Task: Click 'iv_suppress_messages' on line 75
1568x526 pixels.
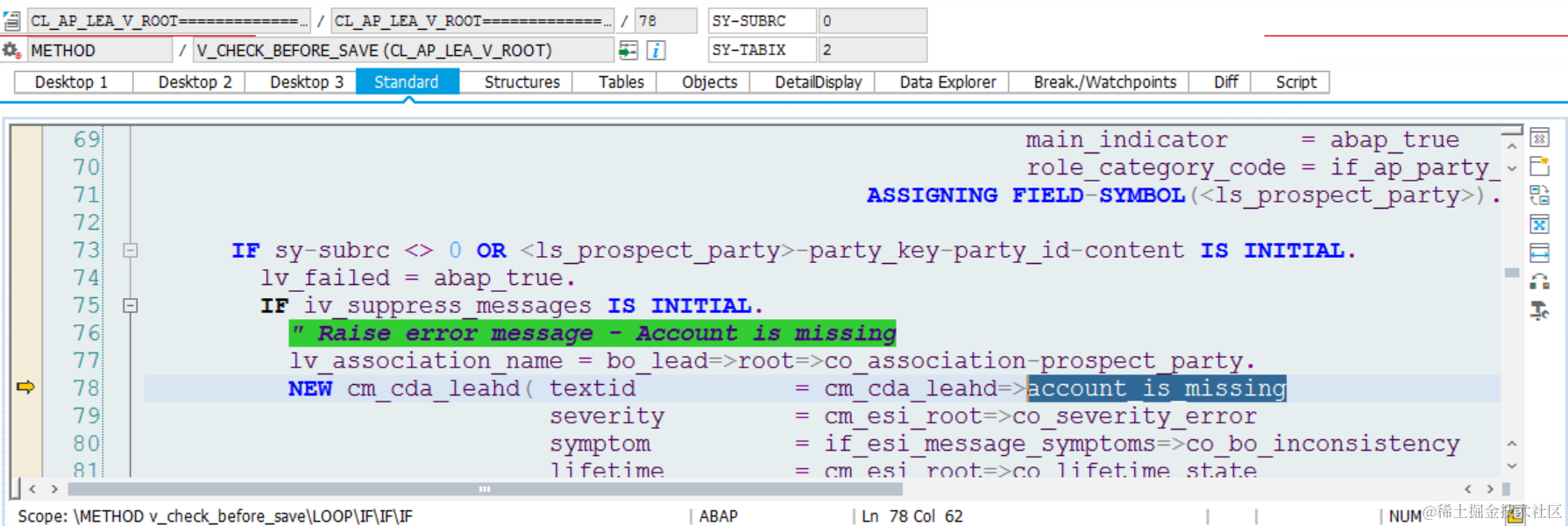Action: [448, 306]
